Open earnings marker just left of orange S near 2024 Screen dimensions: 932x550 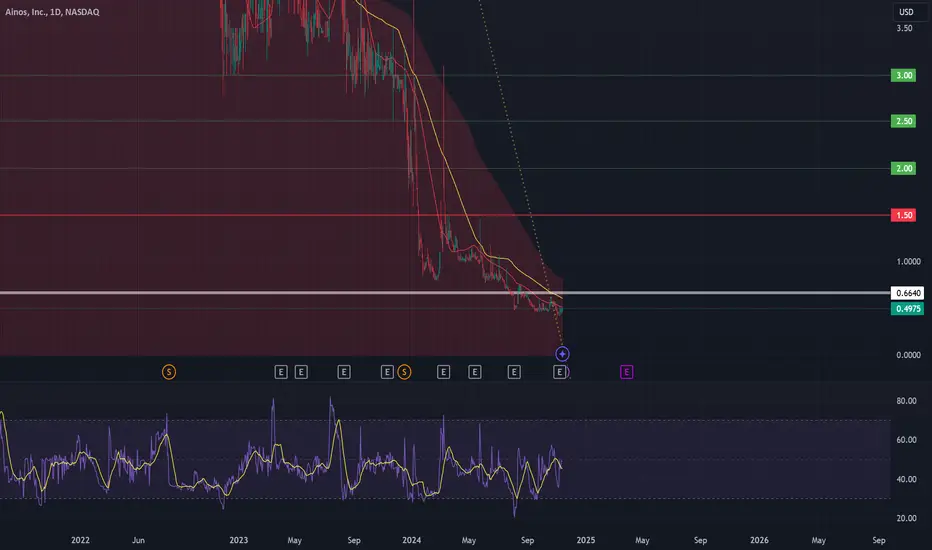pyautogui.click(x=387, y=372)
